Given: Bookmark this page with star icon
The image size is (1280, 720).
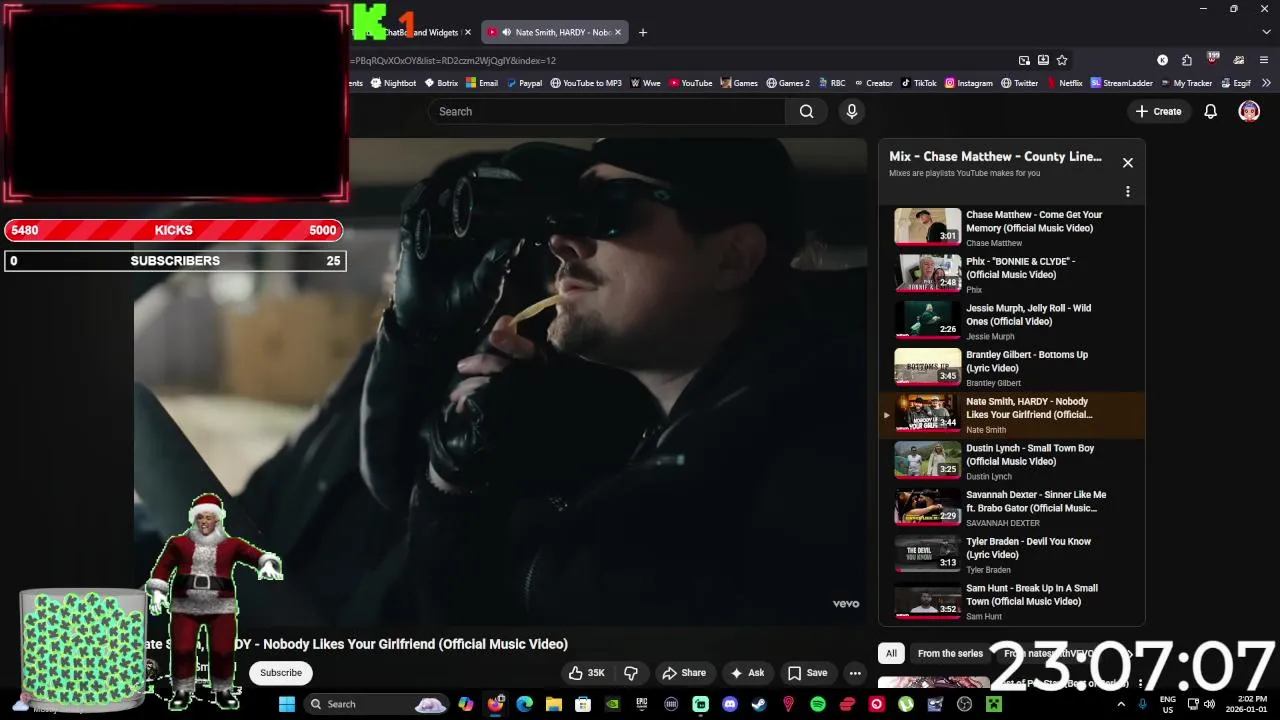Looking at the screenshot, I should point(1062,60).
